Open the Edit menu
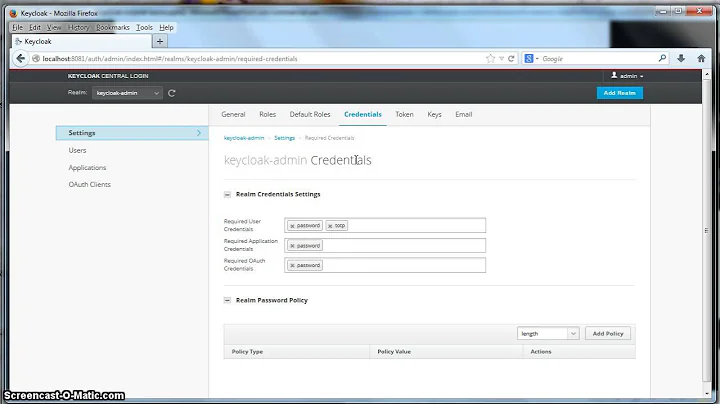This screenshot has height=404, width=720. pos(35,28)
